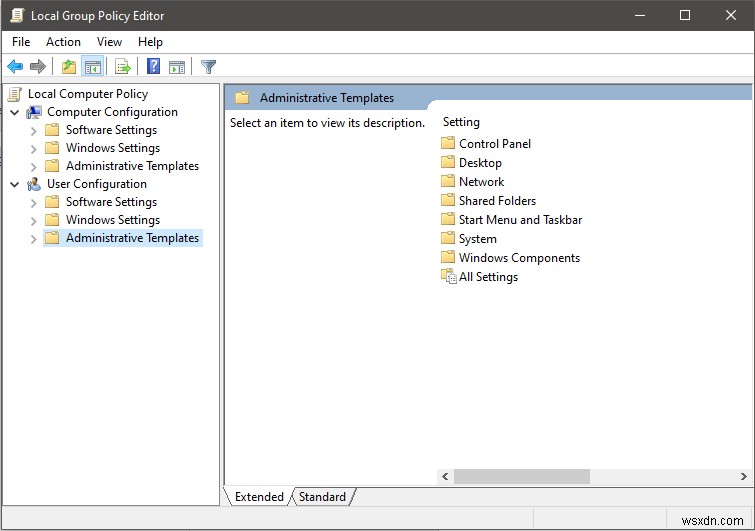
Task: Click the Up One Level folder icon
Action: (69, 66)
